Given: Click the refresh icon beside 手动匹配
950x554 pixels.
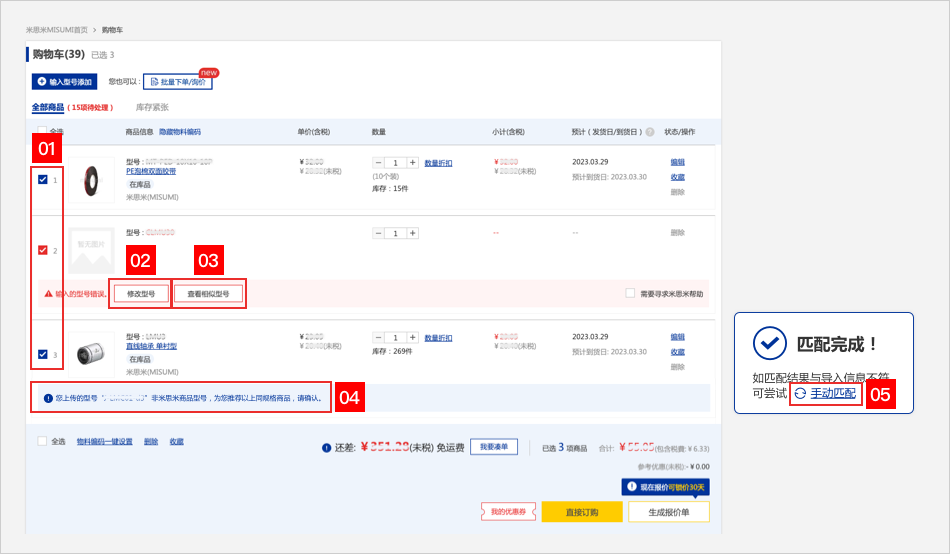Looking at the screenshot, I should pyautogui.click(x=800, y=394).
